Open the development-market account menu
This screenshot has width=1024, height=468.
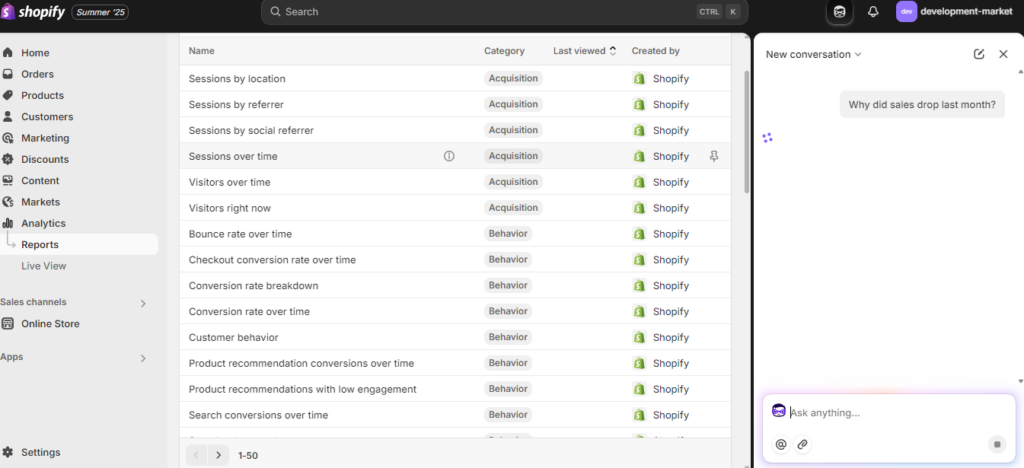(954, 12)
